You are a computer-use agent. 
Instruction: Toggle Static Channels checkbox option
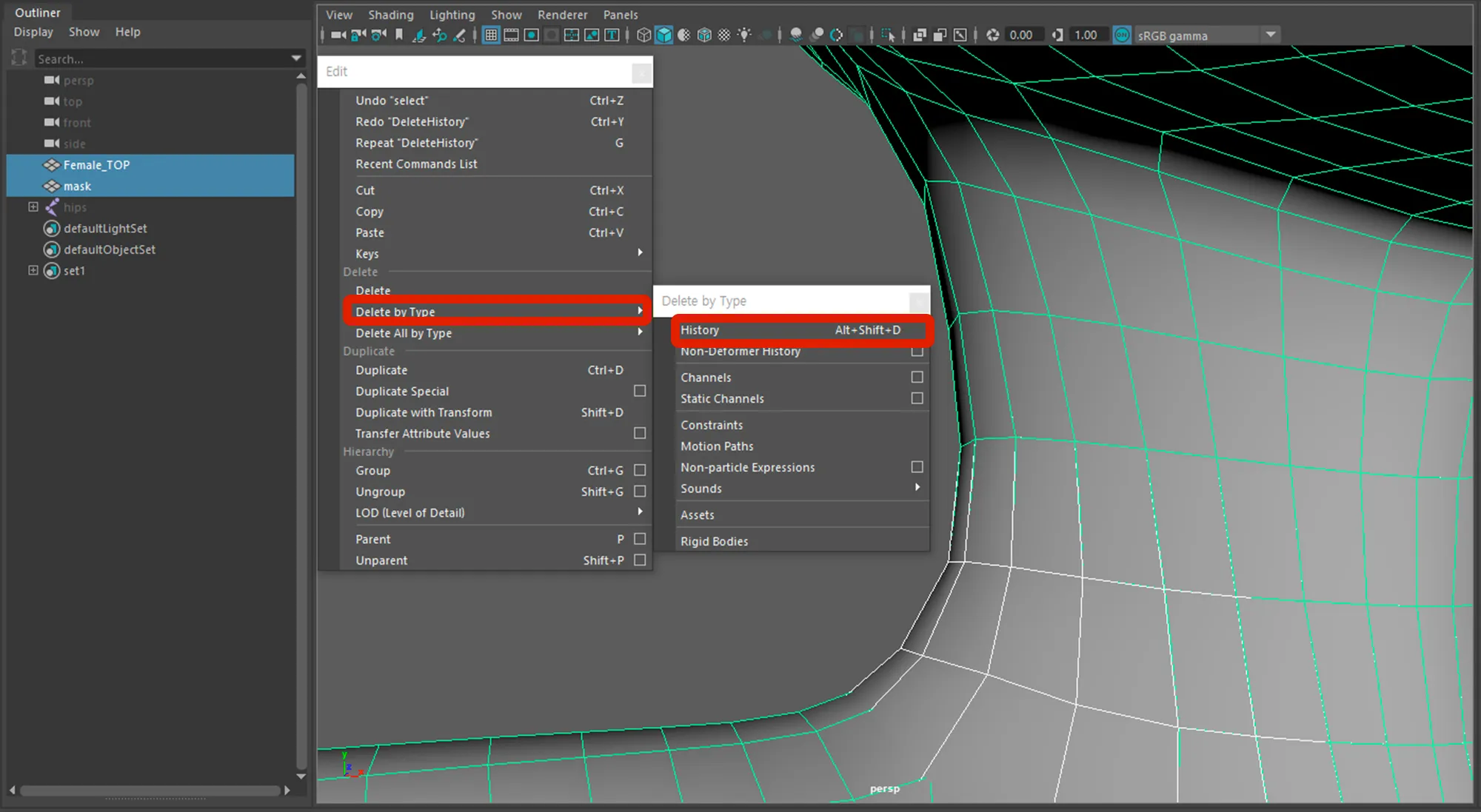click(x=917, y=398)
